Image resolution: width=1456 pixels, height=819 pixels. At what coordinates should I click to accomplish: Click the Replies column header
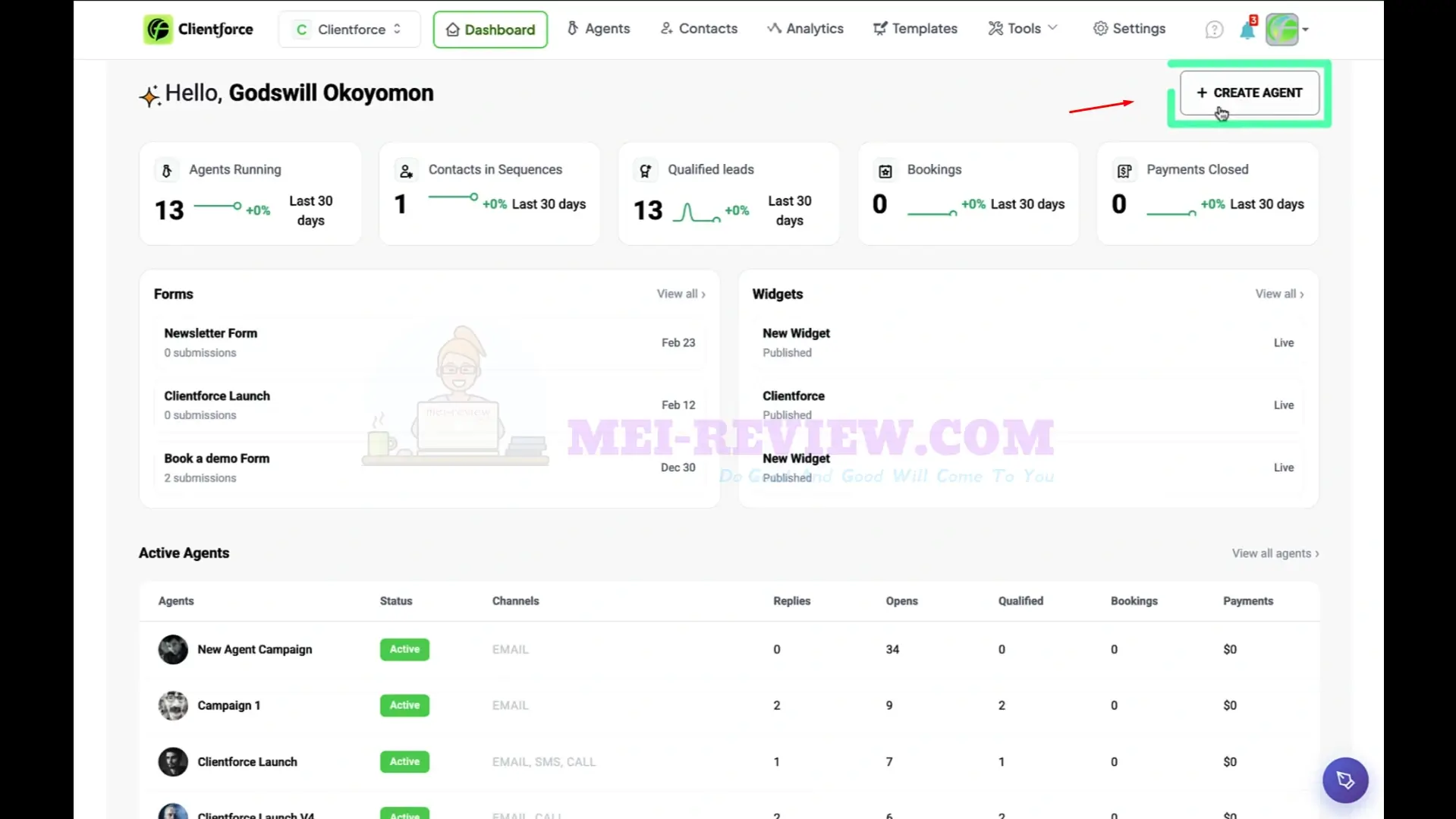coord(792,601)
